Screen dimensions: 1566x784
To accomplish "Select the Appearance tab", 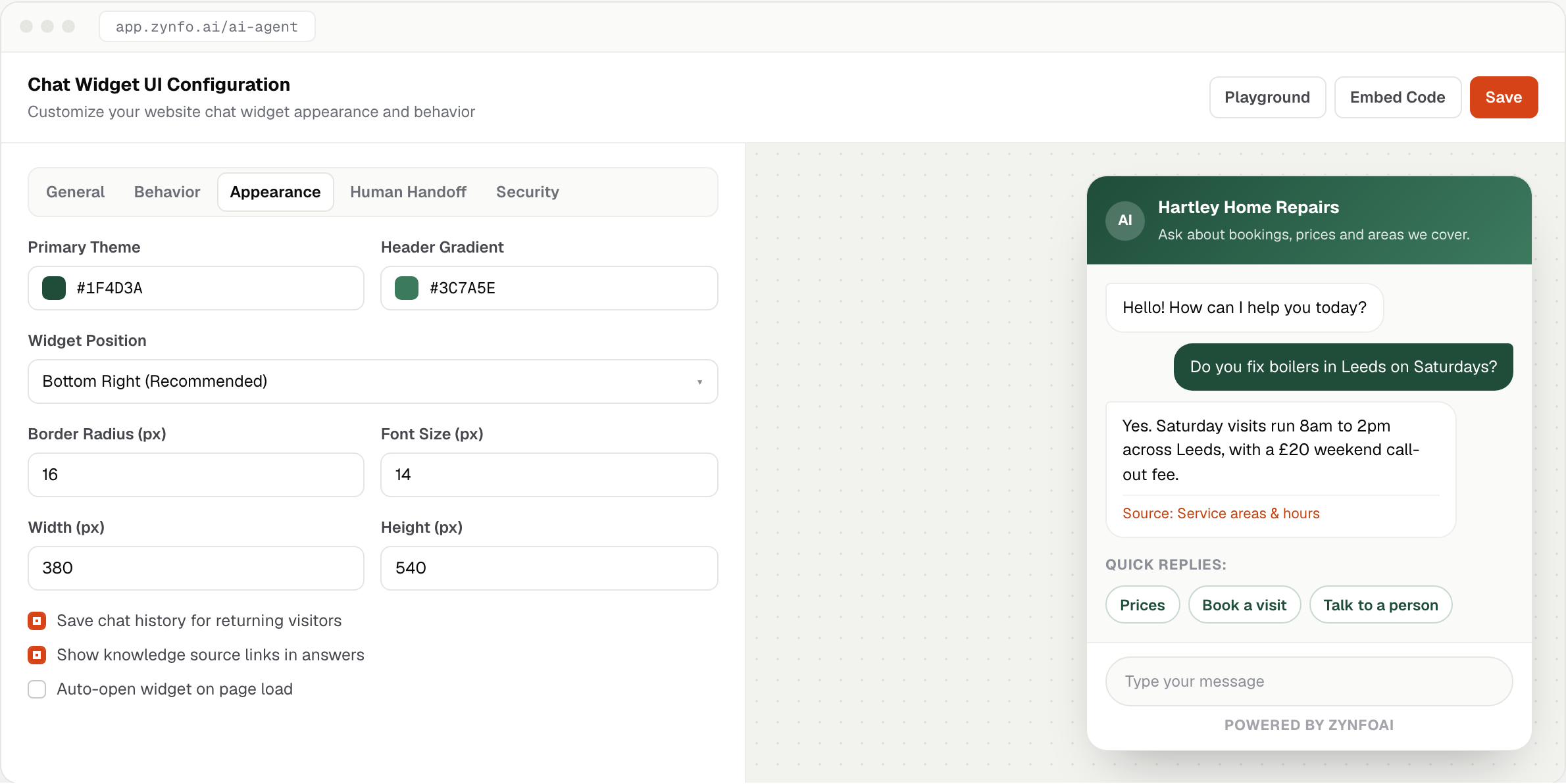I will [x=275, y=192].
